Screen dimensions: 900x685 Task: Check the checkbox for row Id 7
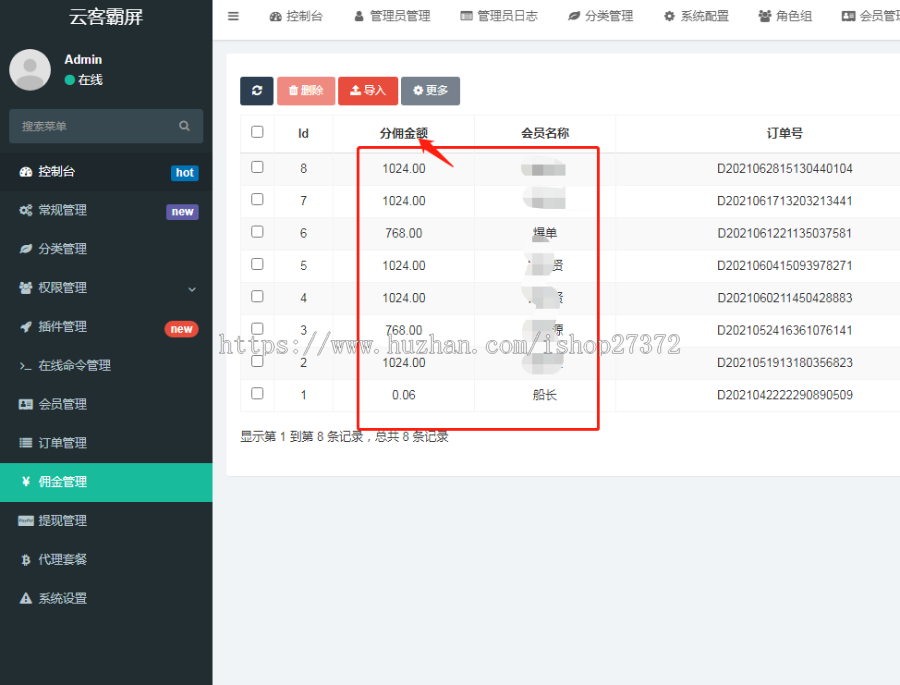(x=257, y=199)
